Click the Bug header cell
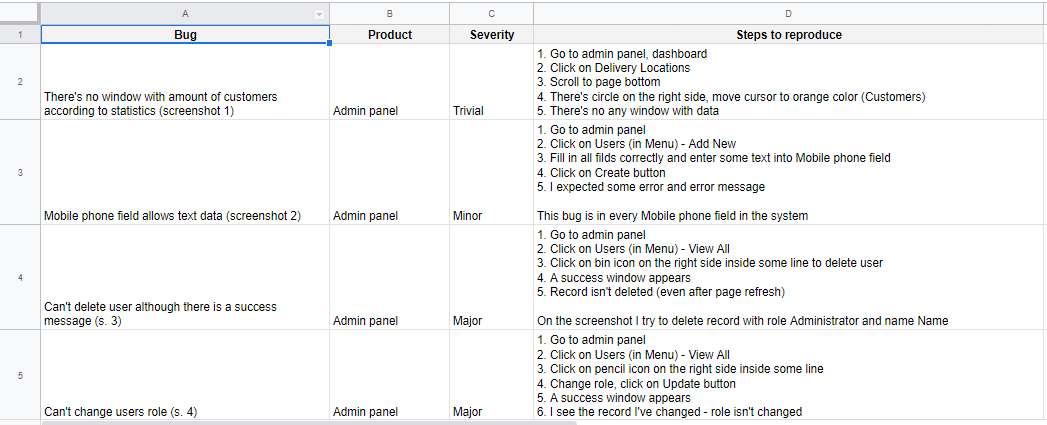 click(185, 35)
